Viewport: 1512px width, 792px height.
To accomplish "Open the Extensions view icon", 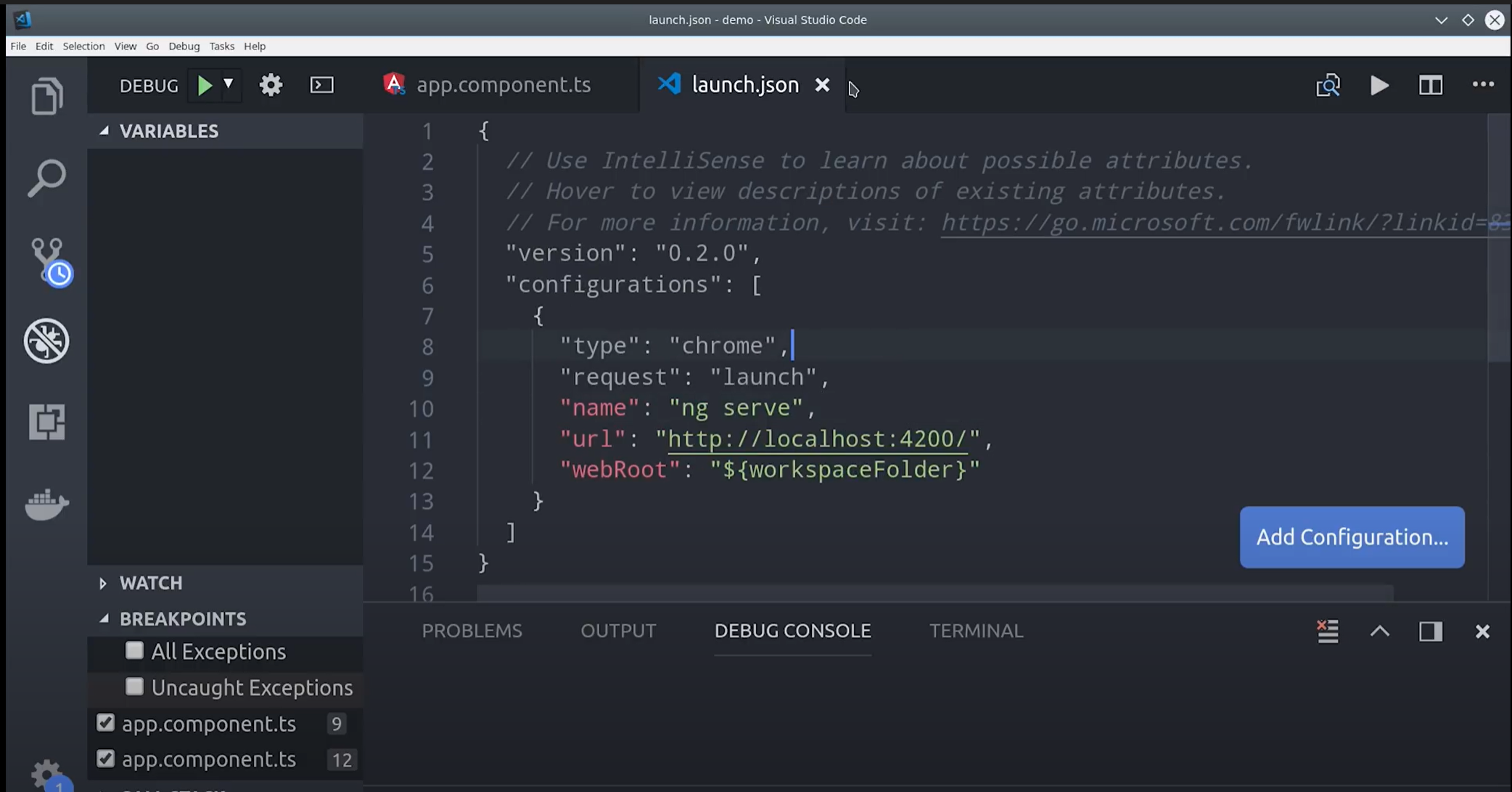I will (47, 422).
